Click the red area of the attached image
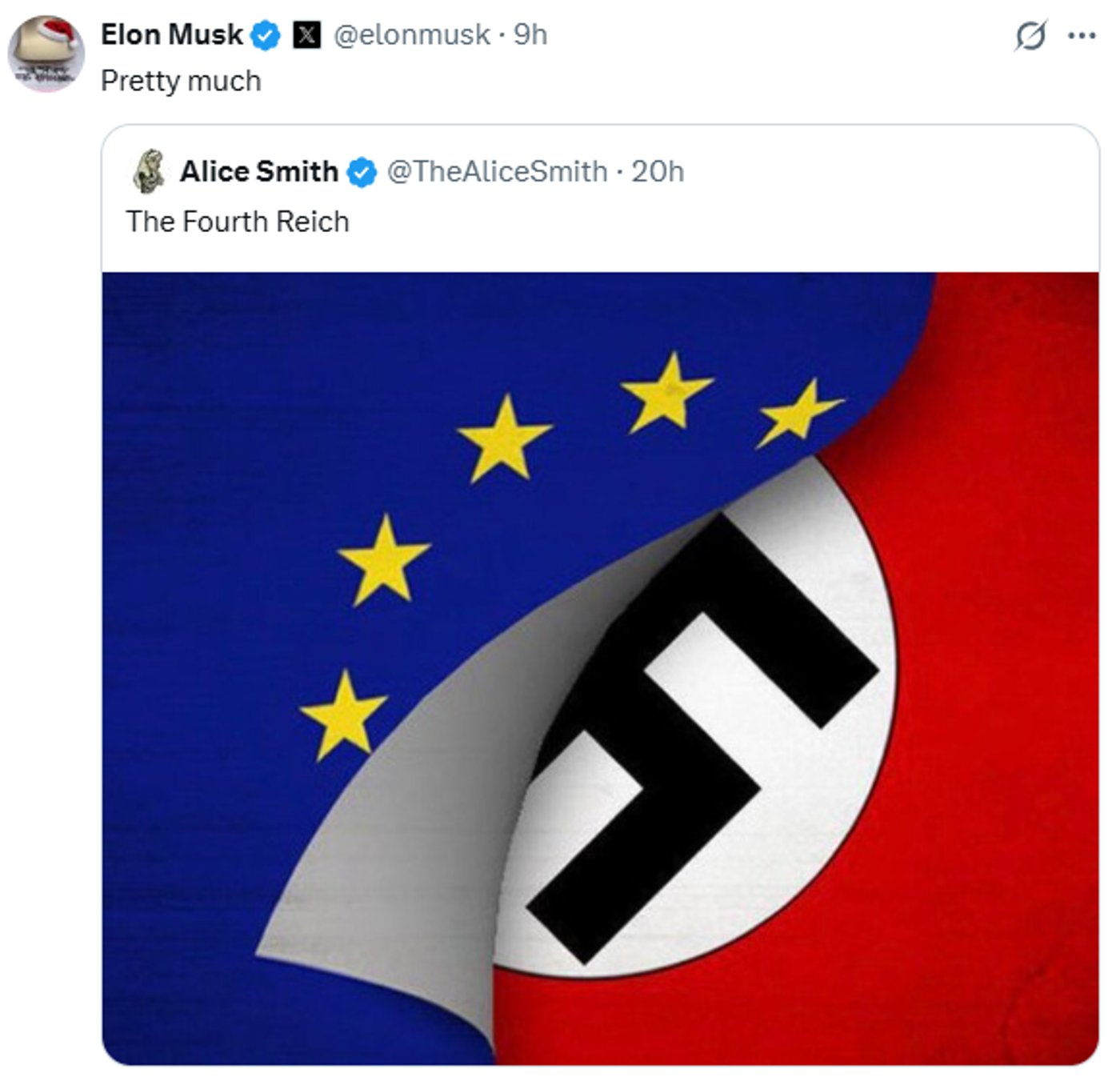 (1000, 720)
